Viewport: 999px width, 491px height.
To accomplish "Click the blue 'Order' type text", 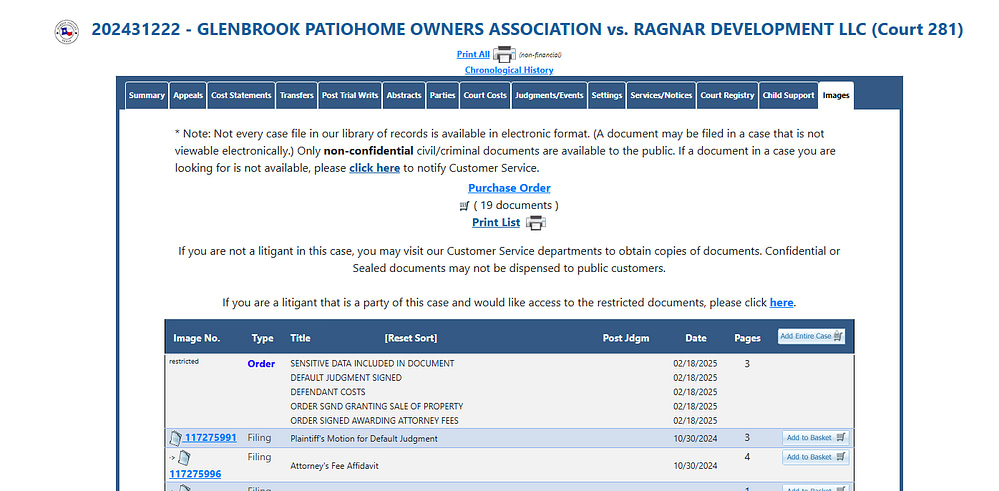I will point(261,364).
